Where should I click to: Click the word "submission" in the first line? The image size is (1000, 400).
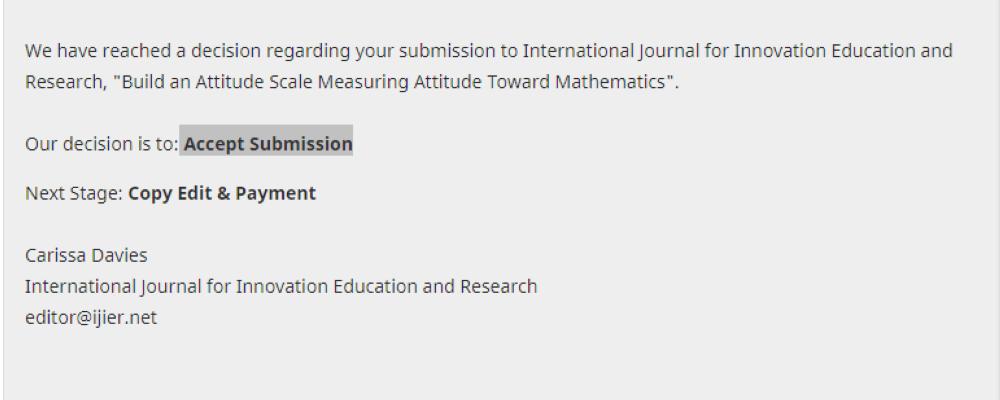pyautogui.click(x=453, y=50)
